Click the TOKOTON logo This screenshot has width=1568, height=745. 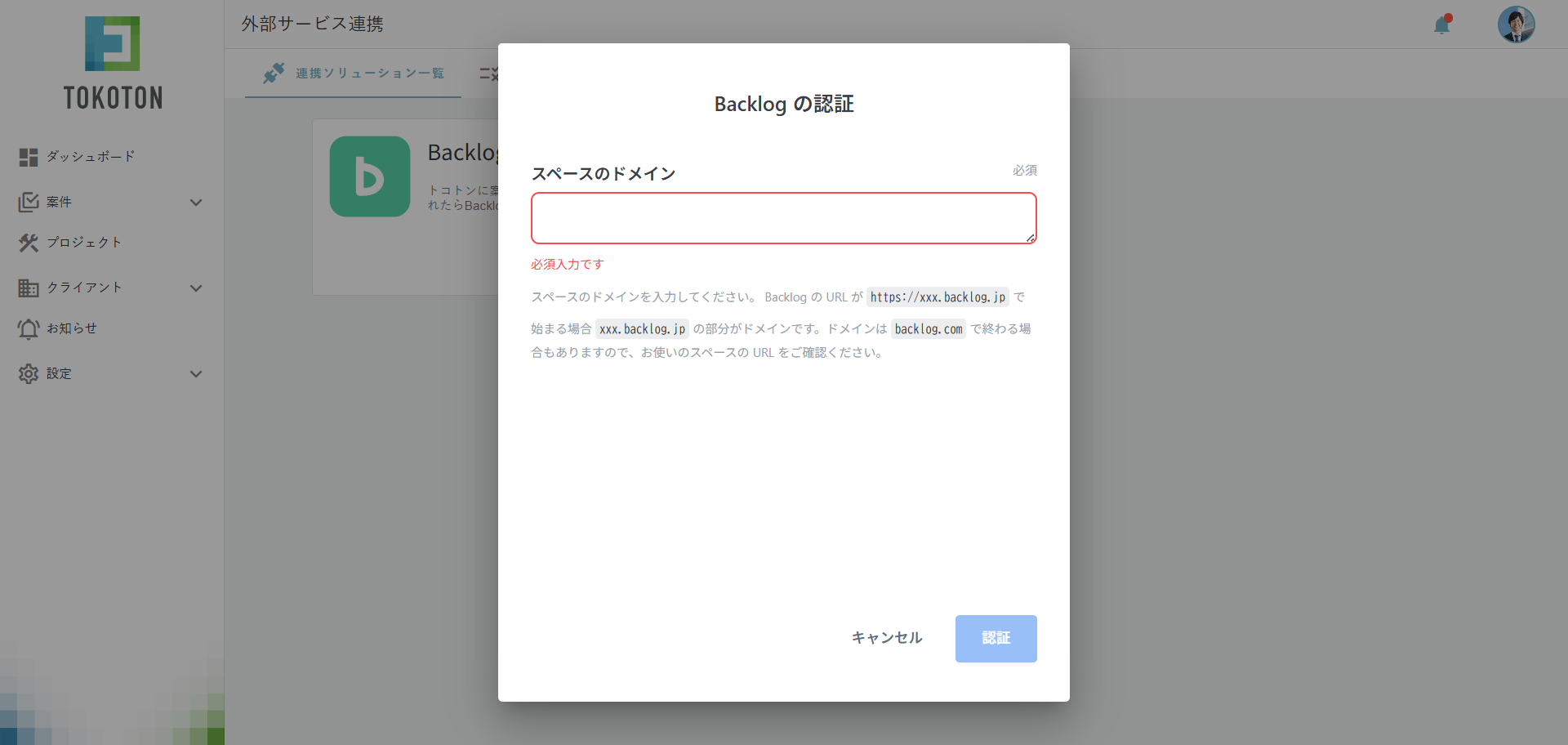pyautogui.click(x=113, y=64)
